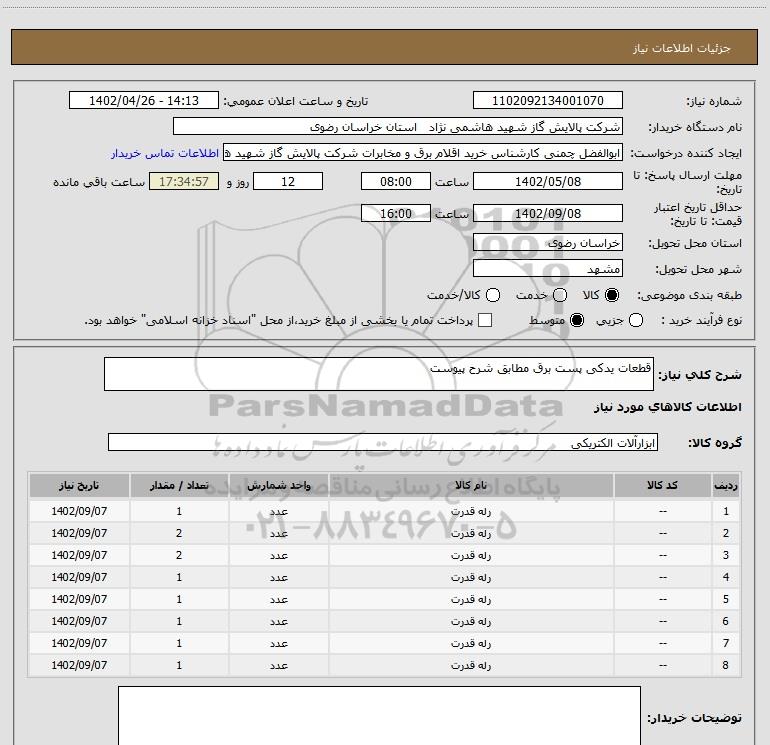This screenshot has height=745, width=770.
Task: Click the تاریخ نیاز column header
Action: (79, 486)
